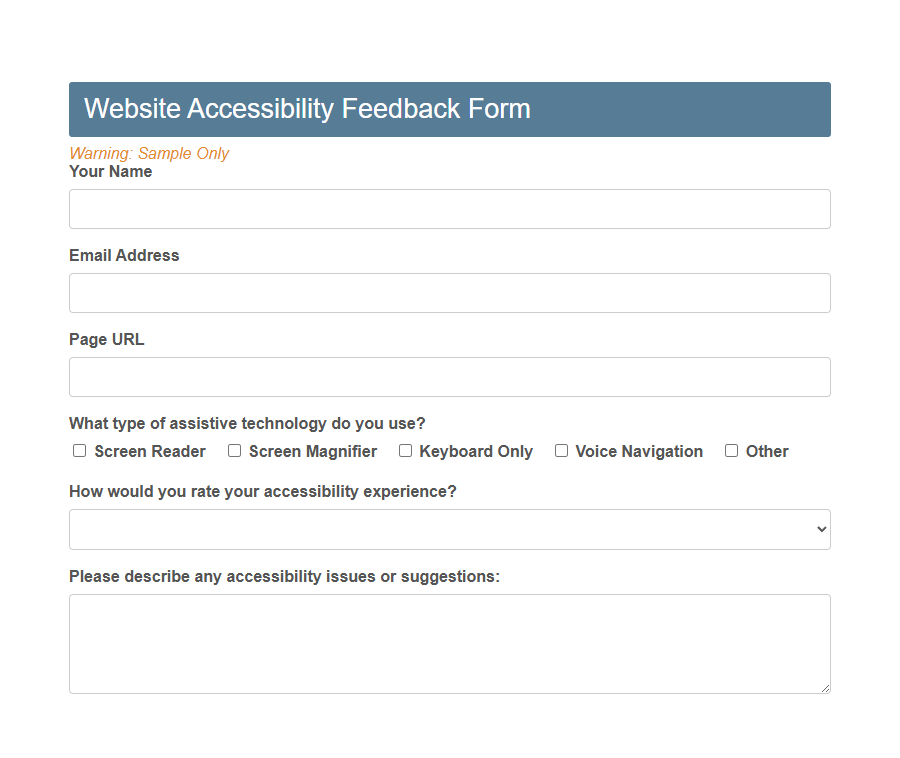Click the Email Address input box

(x=449, y=293)
